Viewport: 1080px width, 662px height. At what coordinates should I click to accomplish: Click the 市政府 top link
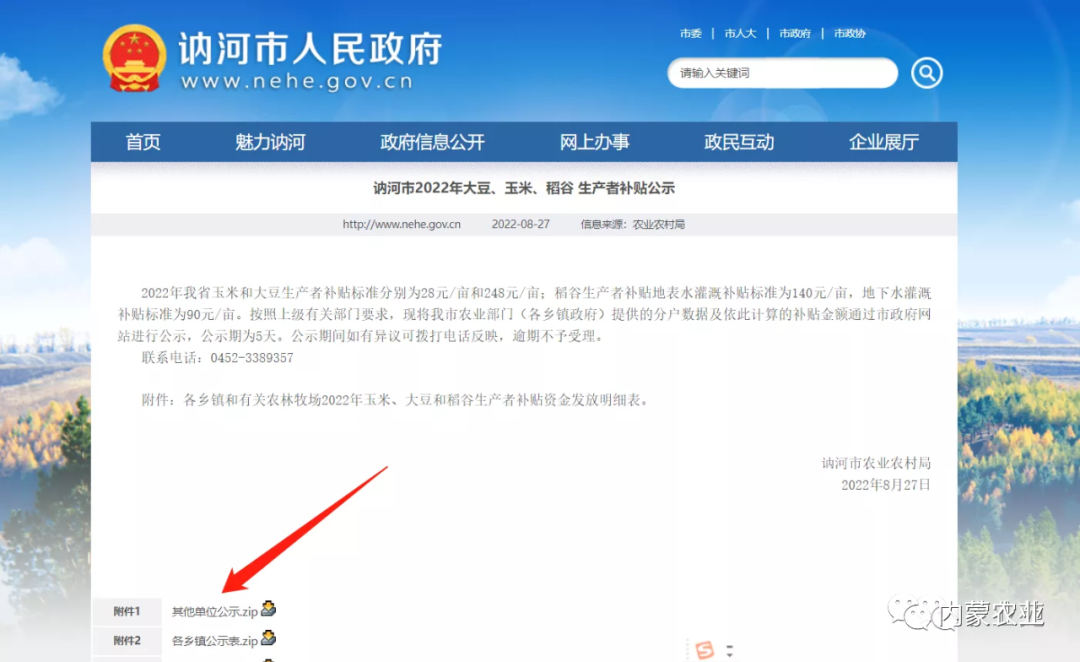pyautogui.click(x=795, y=33)
